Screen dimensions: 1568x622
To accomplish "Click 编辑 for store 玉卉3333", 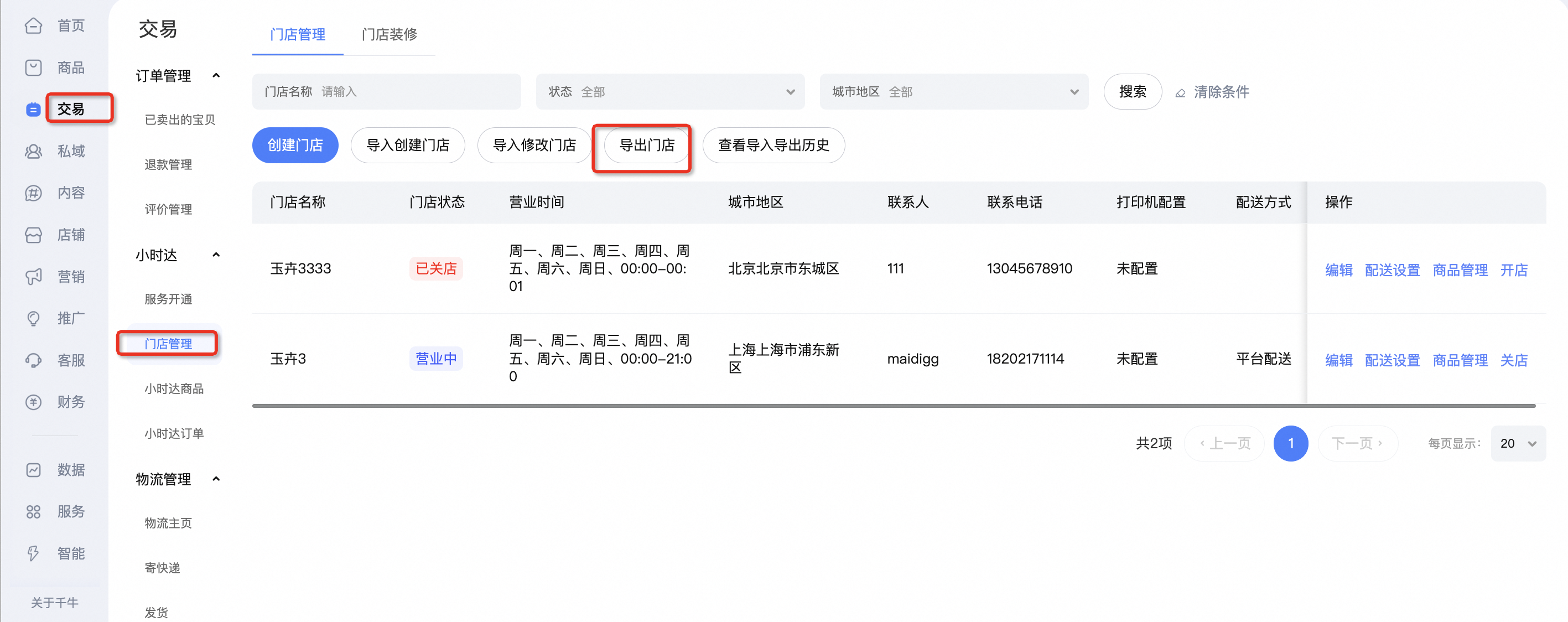I will pos(1338,270).
